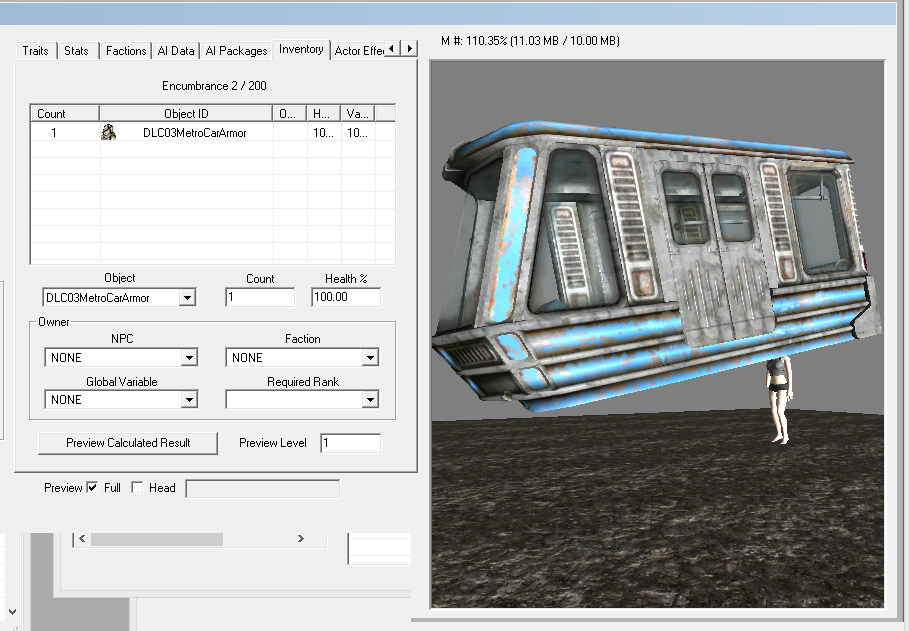
Task: Open the Stats tab
Action: [76, 50]
